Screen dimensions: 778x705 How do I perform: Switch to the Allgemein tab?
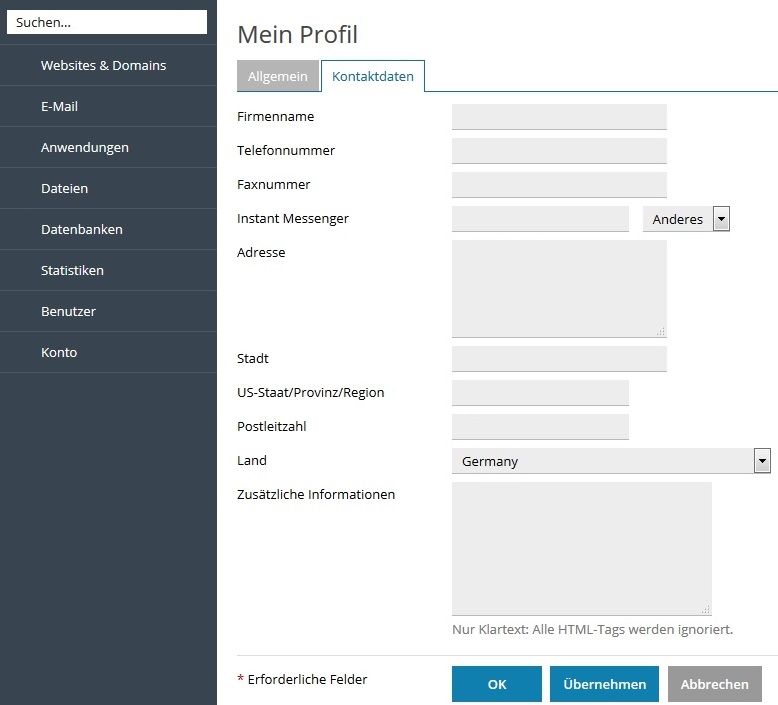pyautogui.click(x=278, y=76)
